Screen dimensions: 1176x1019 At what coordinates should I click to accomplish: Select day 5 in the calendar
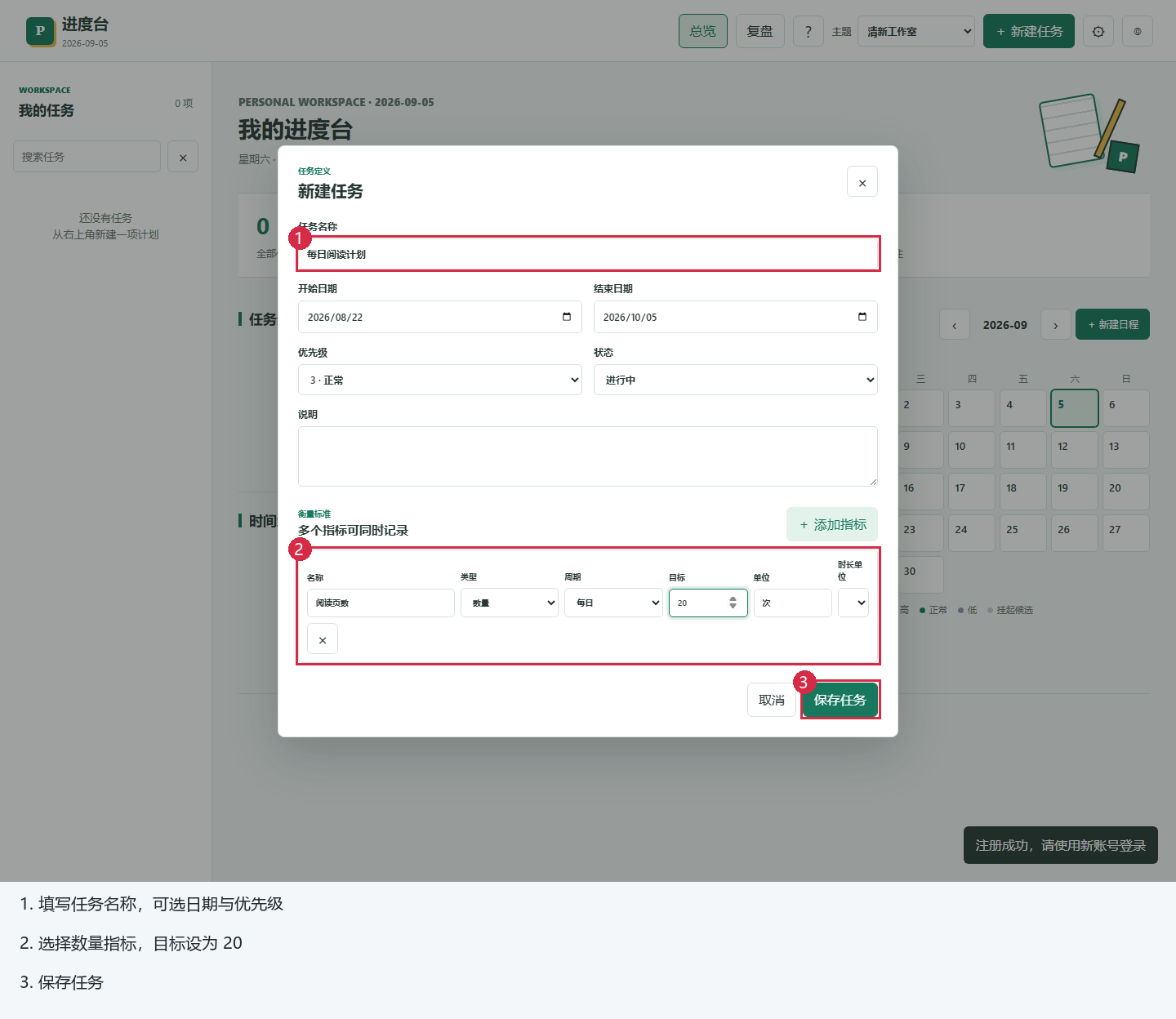coord(1075,408)
